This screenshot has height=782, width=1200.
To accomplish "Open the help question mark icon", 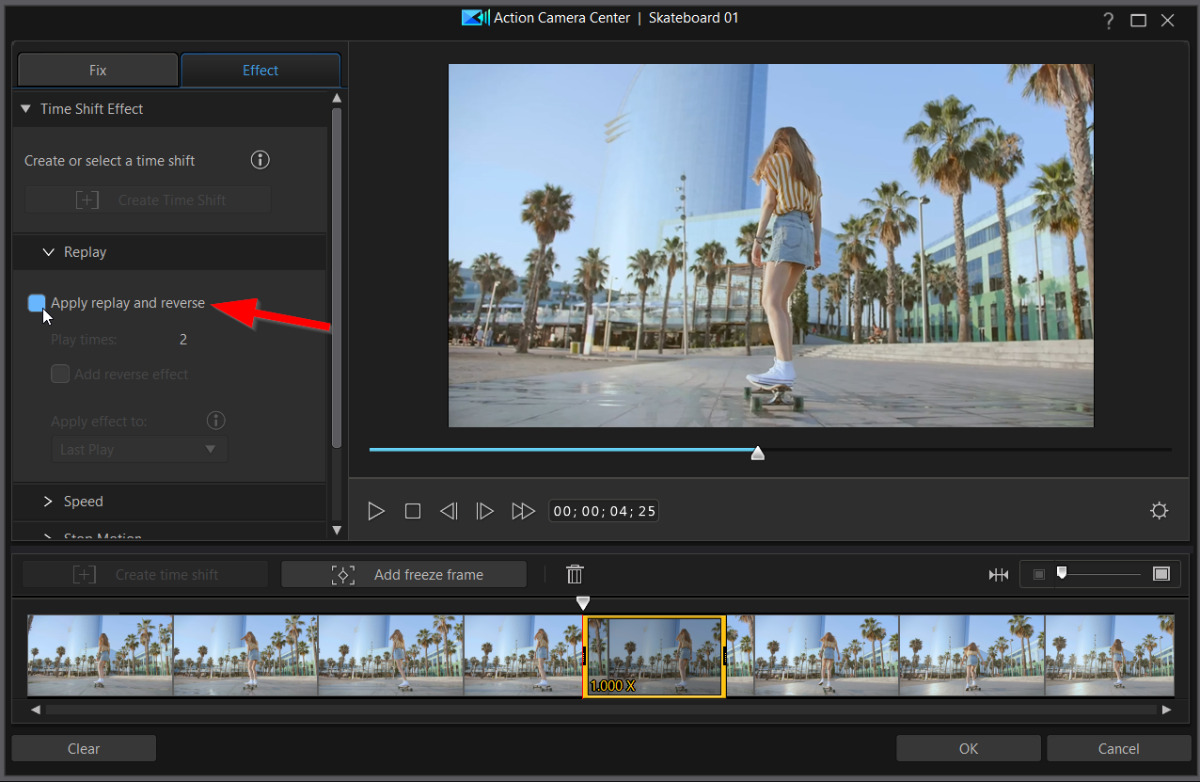I will [x=1108, y=20].
